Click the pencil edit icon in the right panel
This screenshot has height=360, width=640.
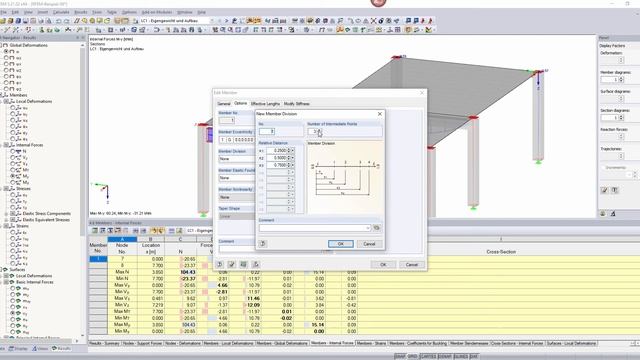[604, 190]
